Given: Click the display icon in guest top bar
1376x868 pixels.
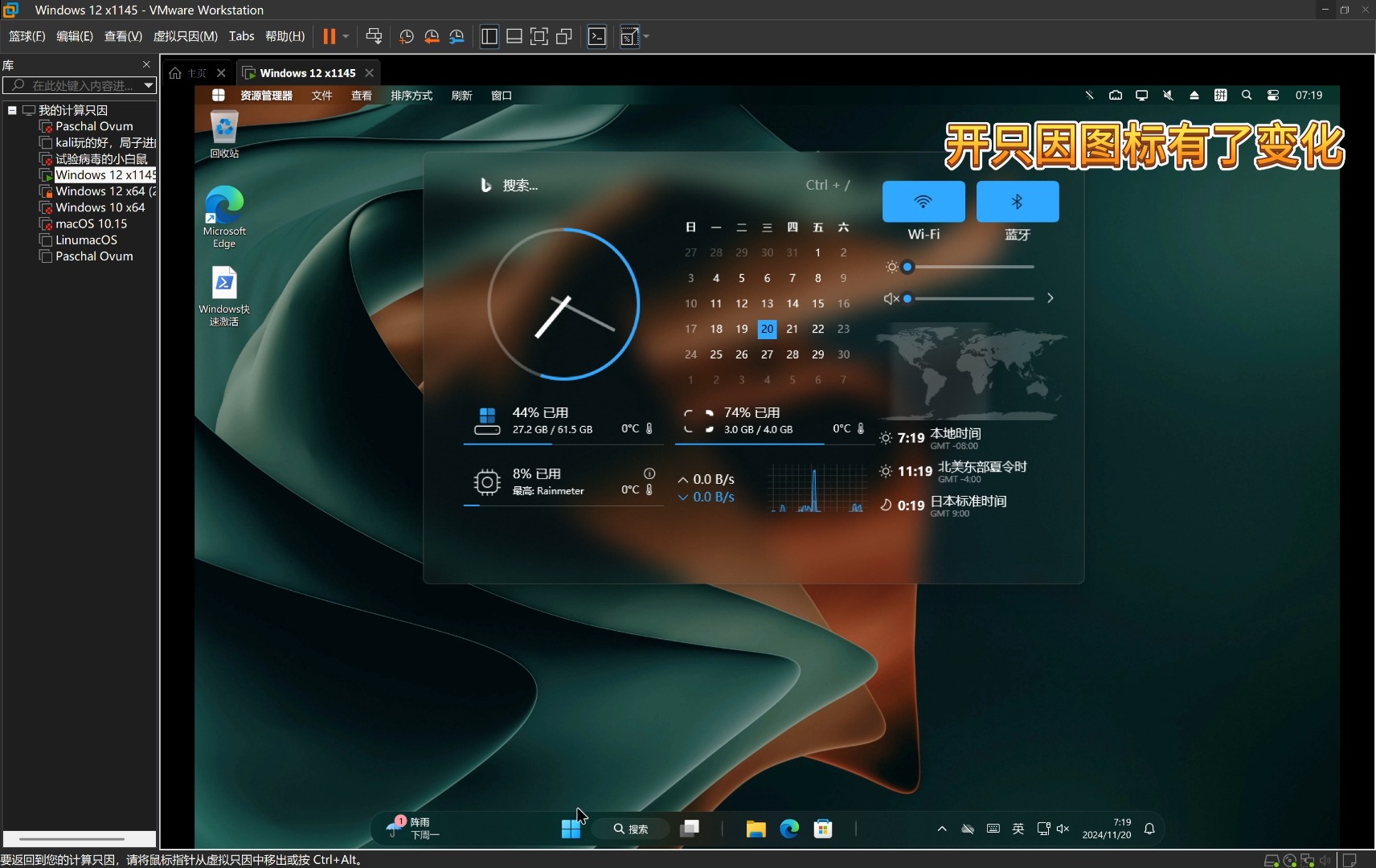Looking at the screenshot, I should (x=1141, y=95).
